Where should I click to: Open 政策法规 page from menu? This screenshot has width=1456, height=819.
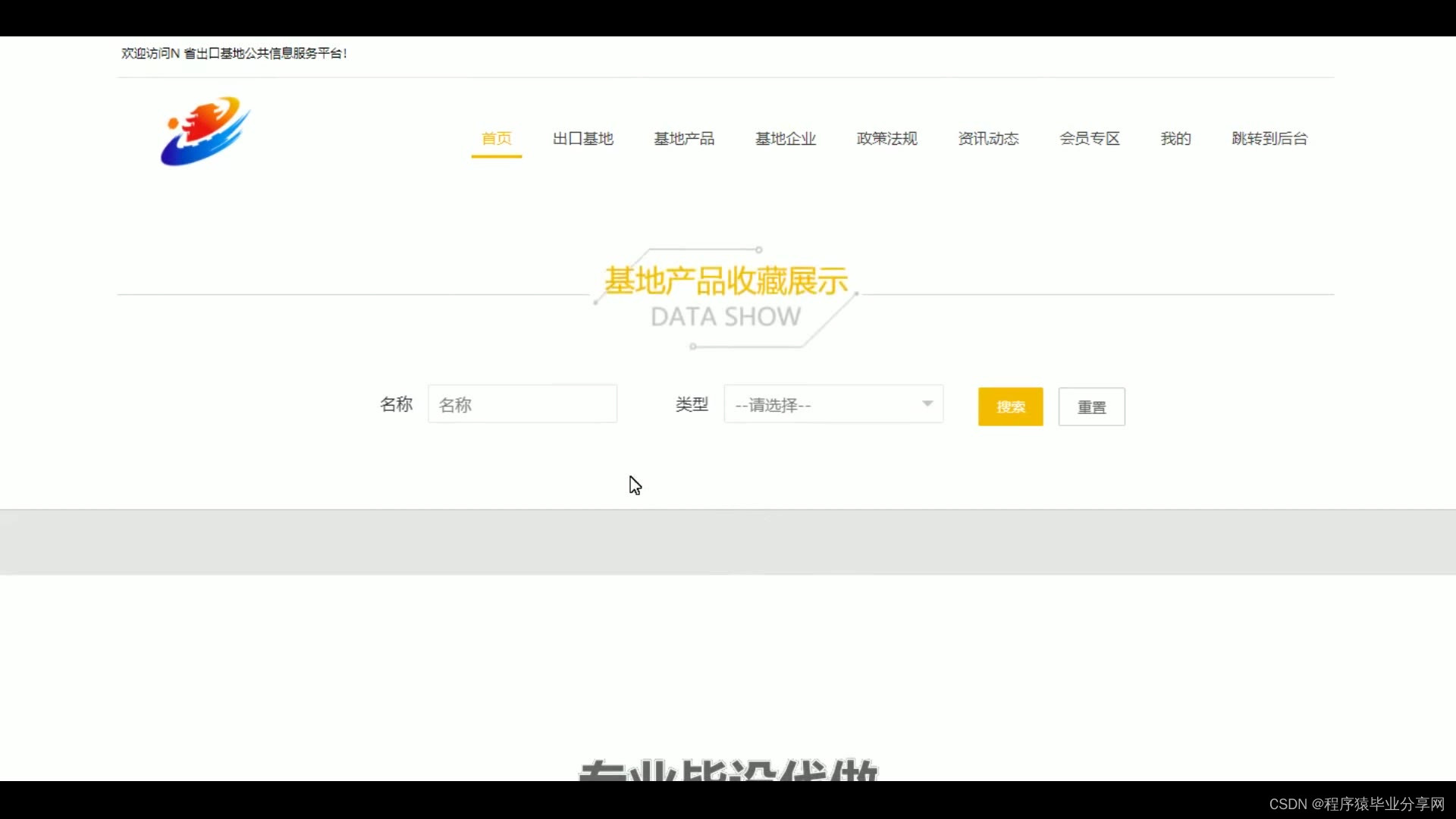(x=886, y=139)
